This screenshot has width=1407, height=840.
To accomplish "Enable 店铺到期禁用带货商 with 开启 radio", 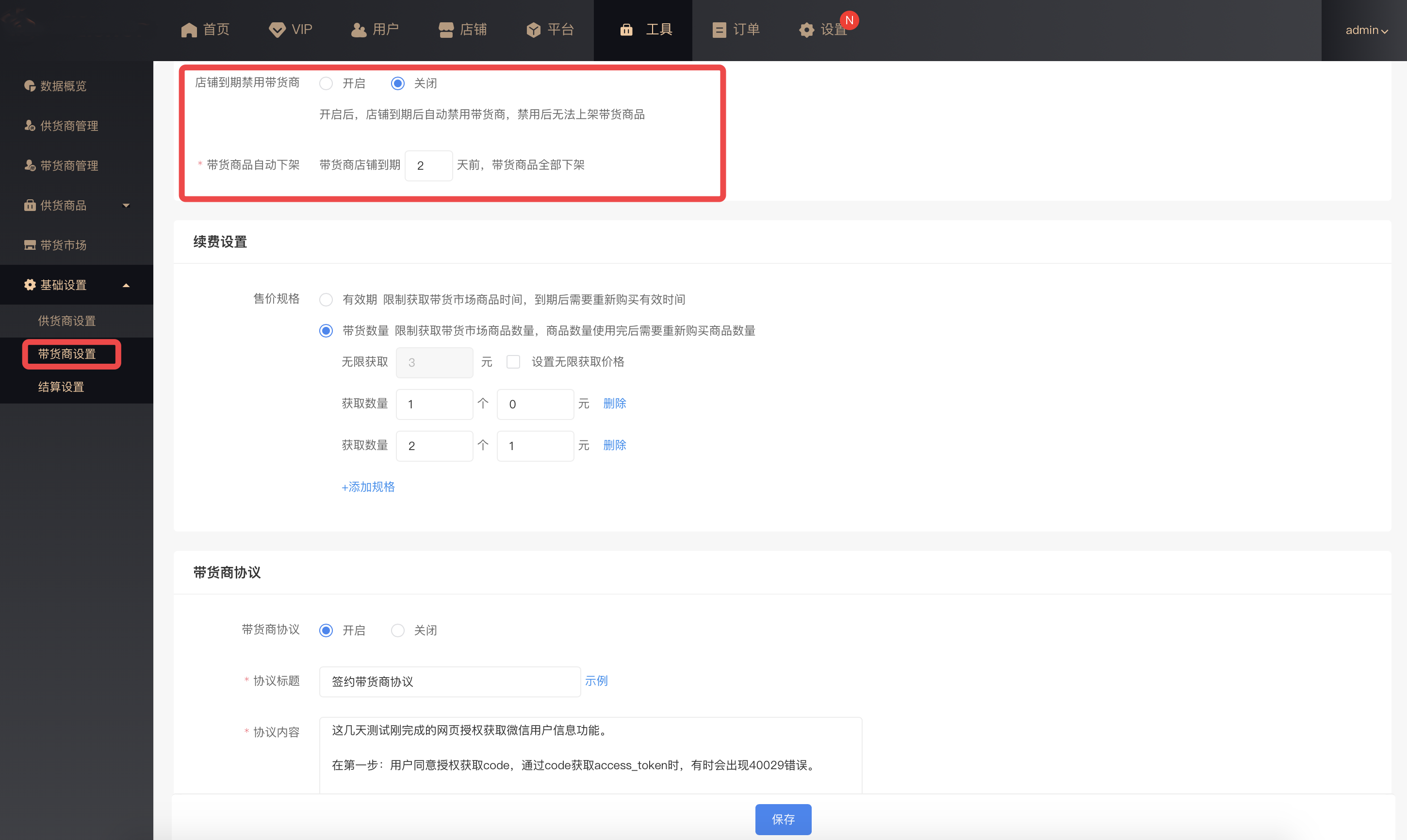I will (326, 84).
